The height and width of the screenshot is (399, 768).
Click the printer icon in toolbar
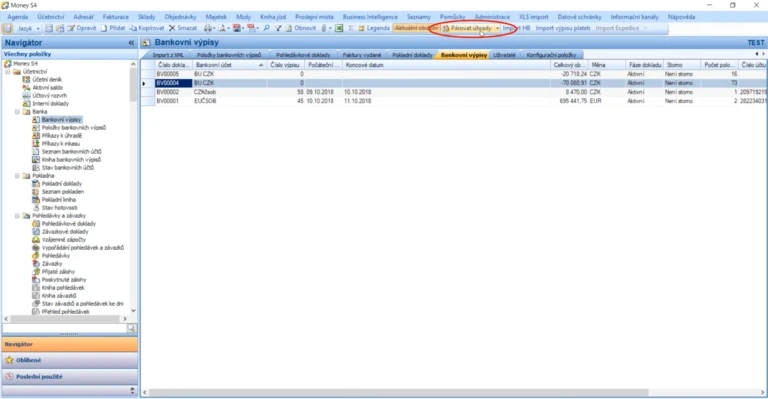pos(208,28)
